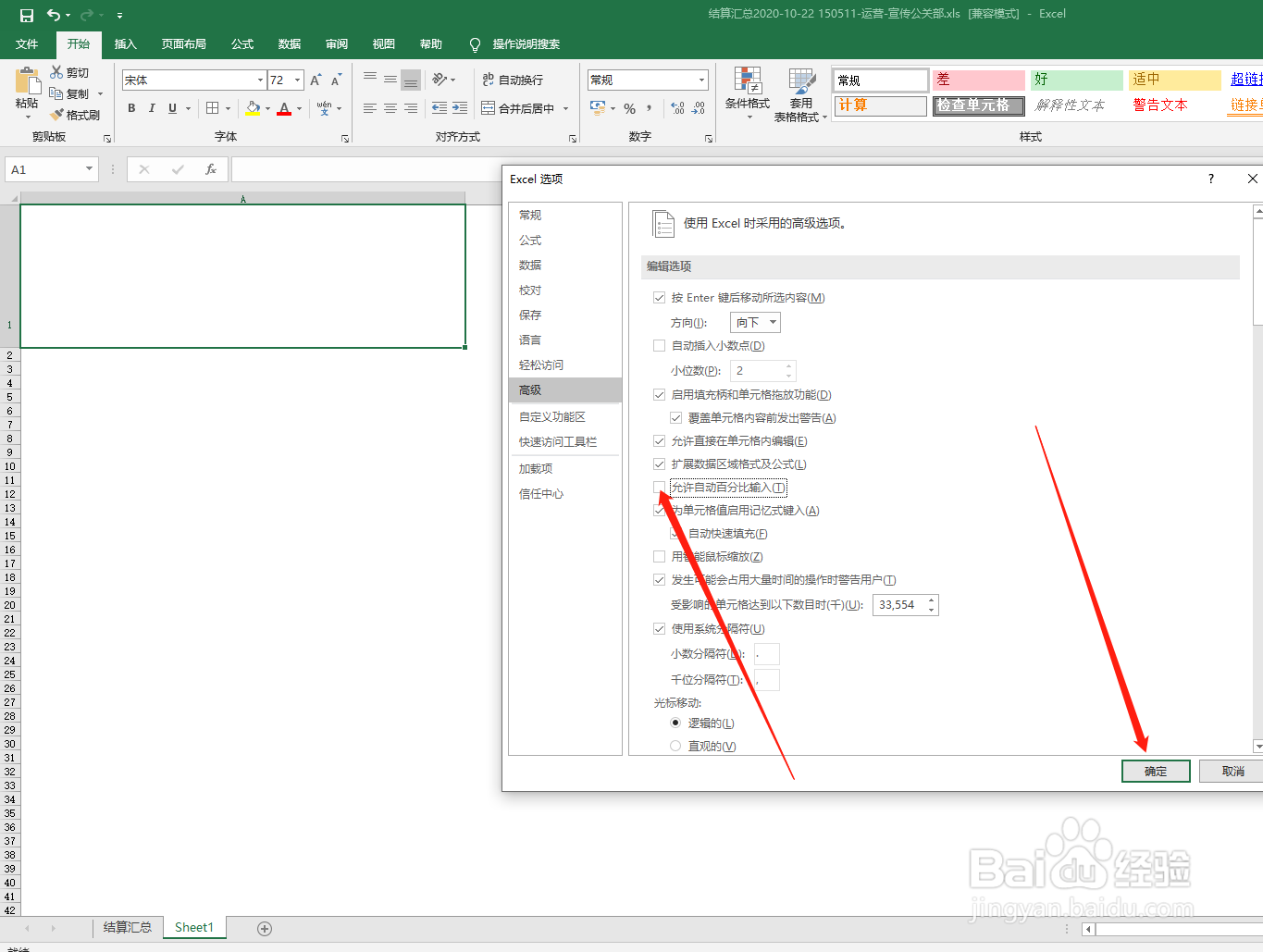Image resolution: width=1263 pixels, height=952 pixels.
Task: Switch to the 插入 ribbon tab
Action: coord(125,44)
